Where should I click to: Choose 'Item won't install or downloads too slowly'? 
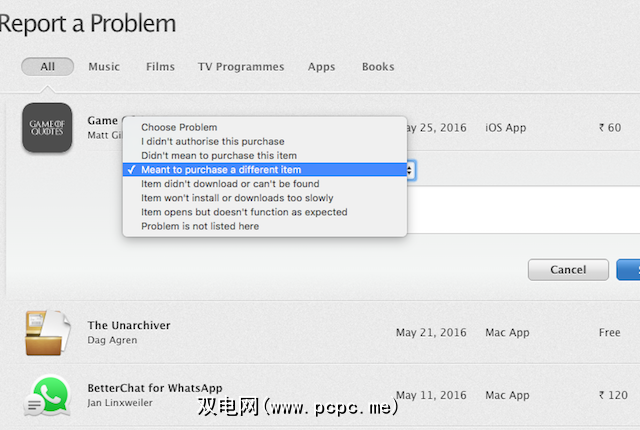pyautogui.click(x=264, y=198)
